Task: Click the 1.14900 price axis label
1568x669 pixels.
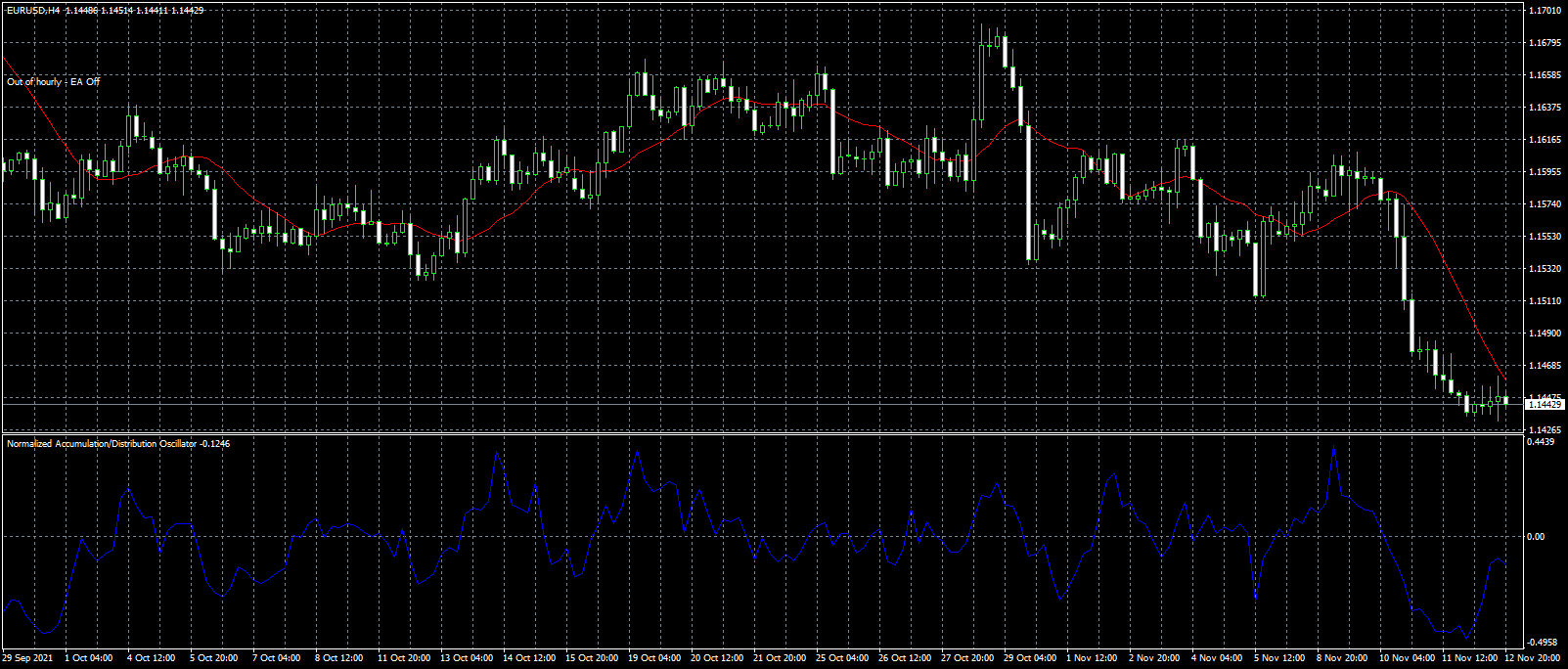Action: pyautogui.click(x=1545, y=334)
